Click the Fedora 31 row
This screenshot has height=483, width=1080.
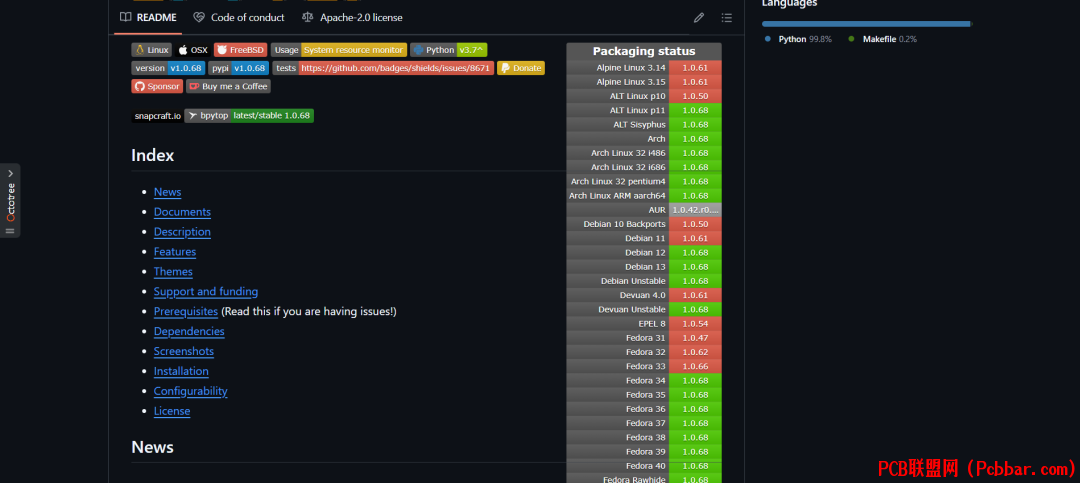[644, 338]
